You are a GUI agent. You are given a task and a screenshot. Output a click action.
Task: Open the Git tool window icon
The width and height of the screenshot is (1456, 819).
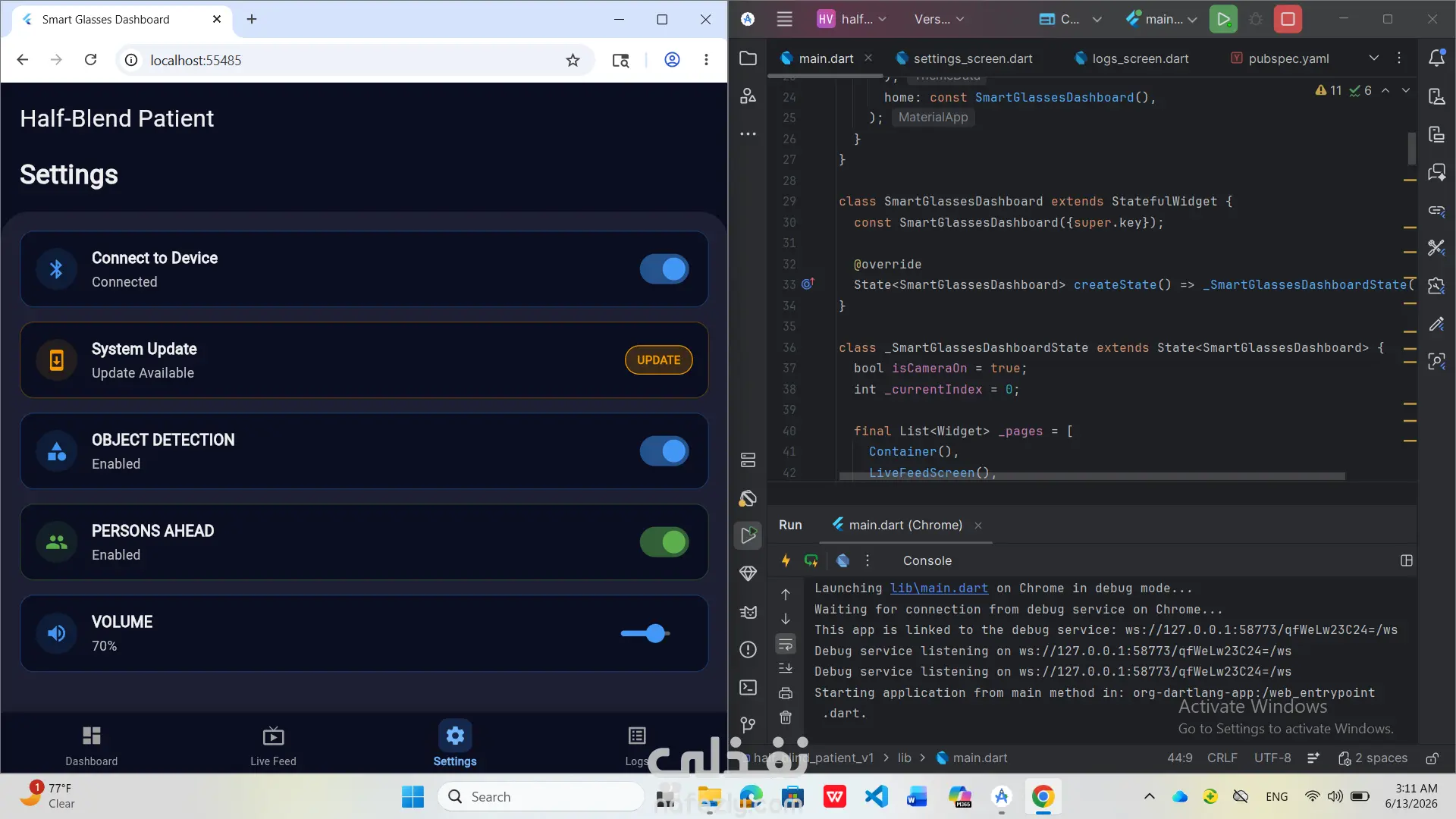[748, 725]
